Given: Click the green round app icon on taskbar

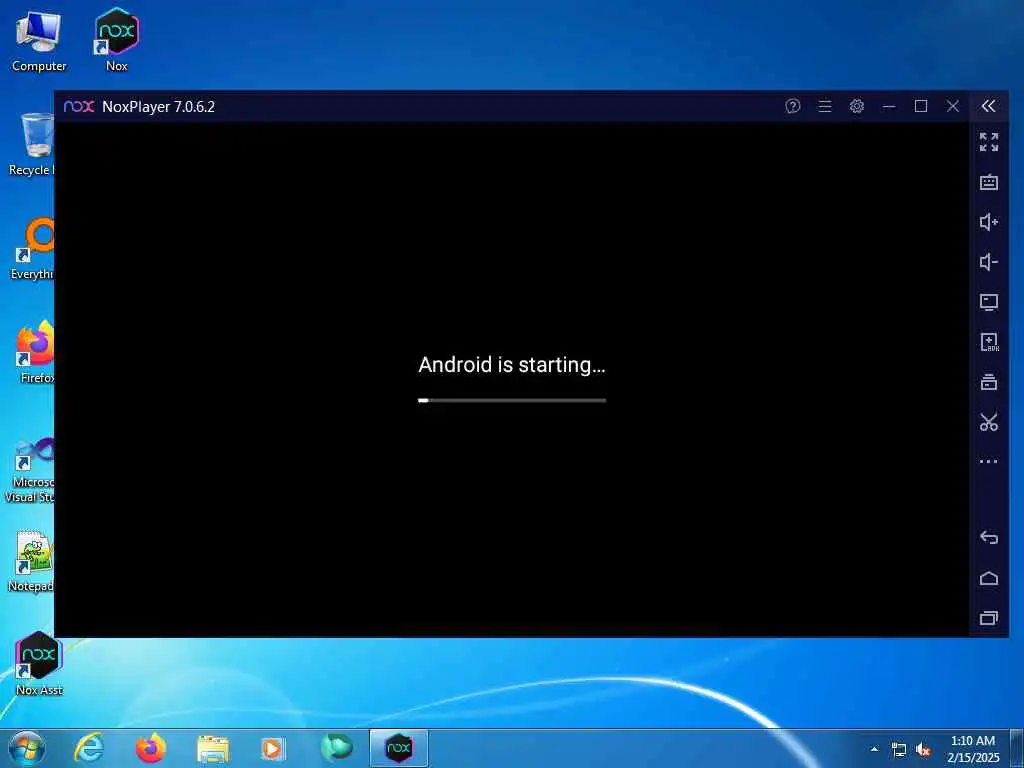Looking at the screenshot, I should [336, 748].
